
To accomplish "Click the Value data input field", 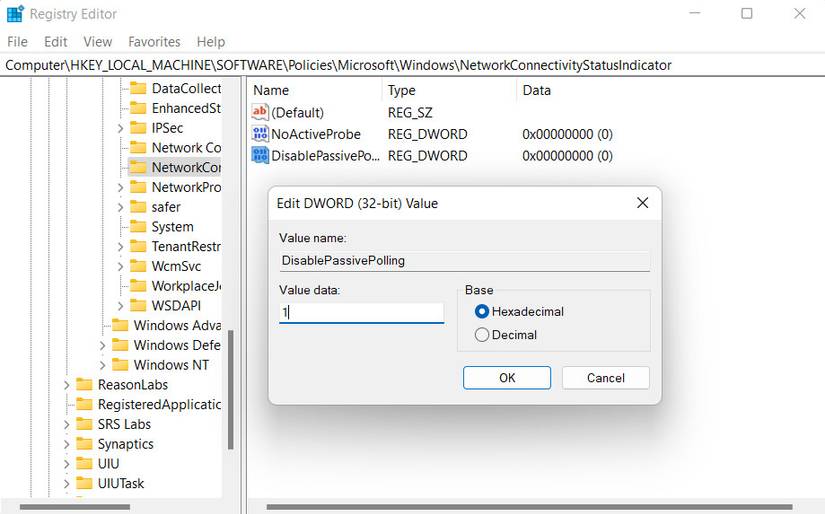I will pyautogui.click(x=361, y=313).
